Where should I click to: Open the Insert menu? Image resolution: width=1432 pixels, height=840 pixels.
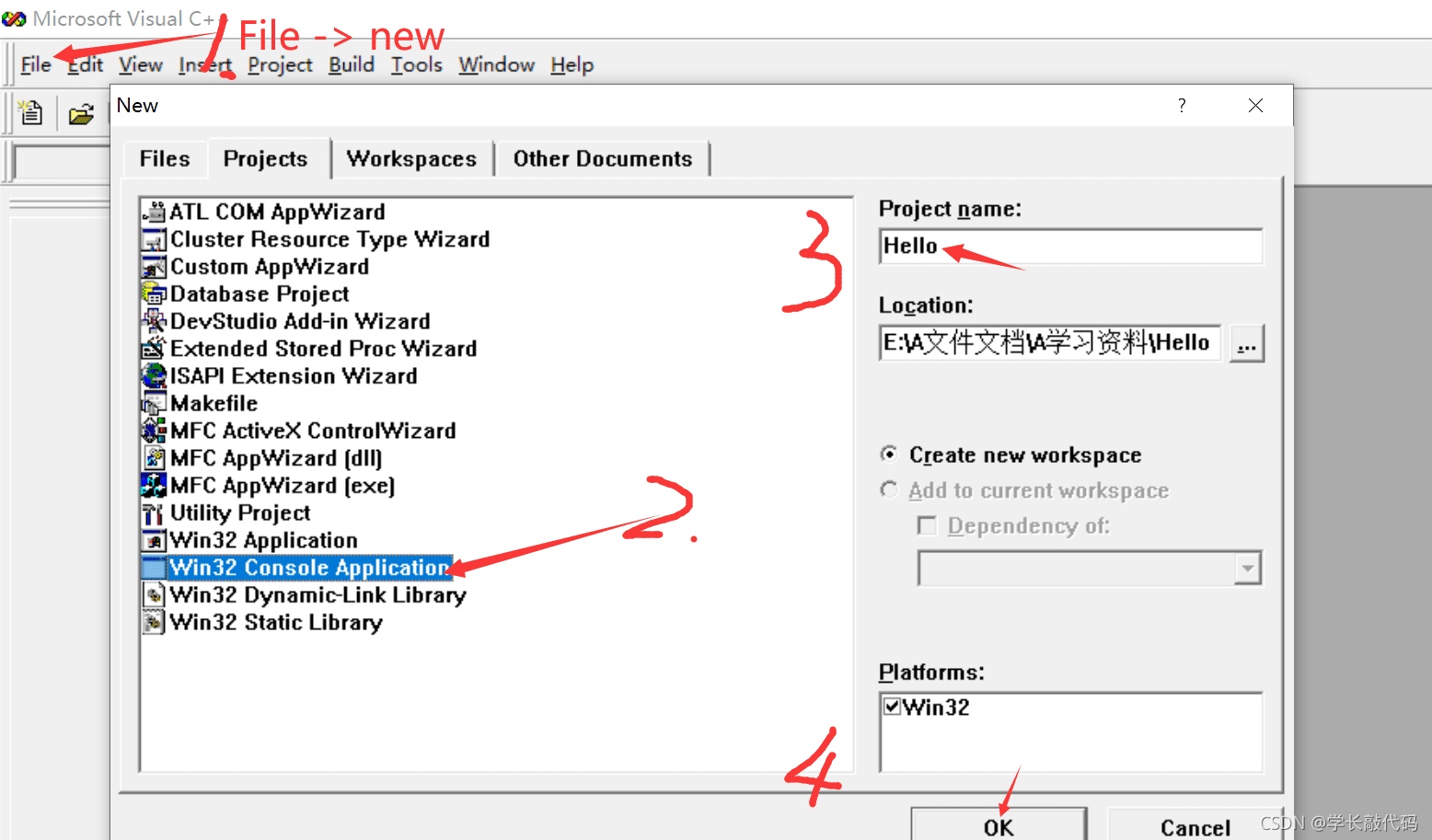(x=205, y=65)
